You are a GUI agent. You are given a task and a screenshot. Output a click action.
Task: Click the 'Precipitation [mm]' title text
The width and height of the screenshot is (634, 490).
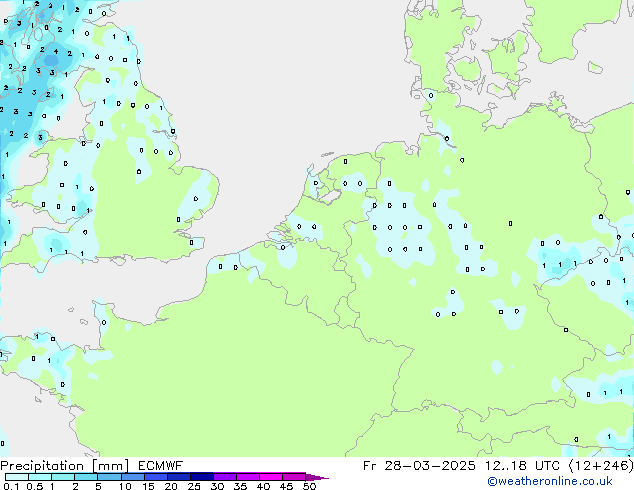pyautogui.click(x=65, y=466)
